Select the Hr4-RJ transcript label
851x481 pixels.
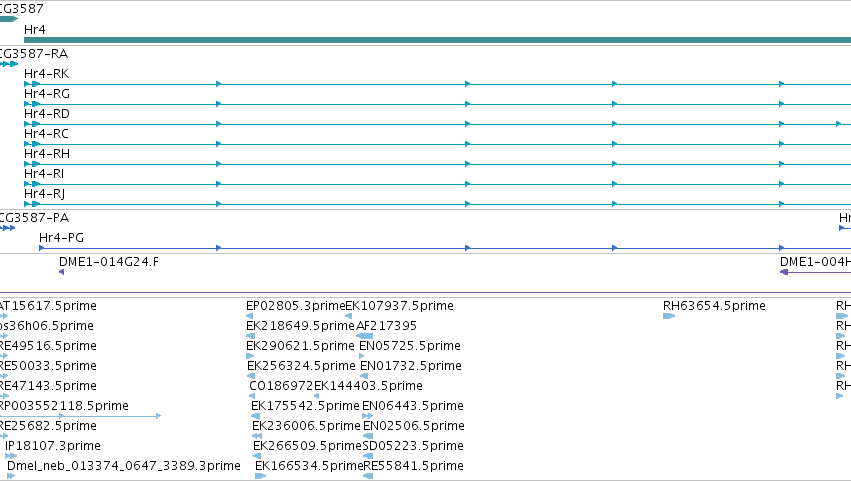point(45,194)
